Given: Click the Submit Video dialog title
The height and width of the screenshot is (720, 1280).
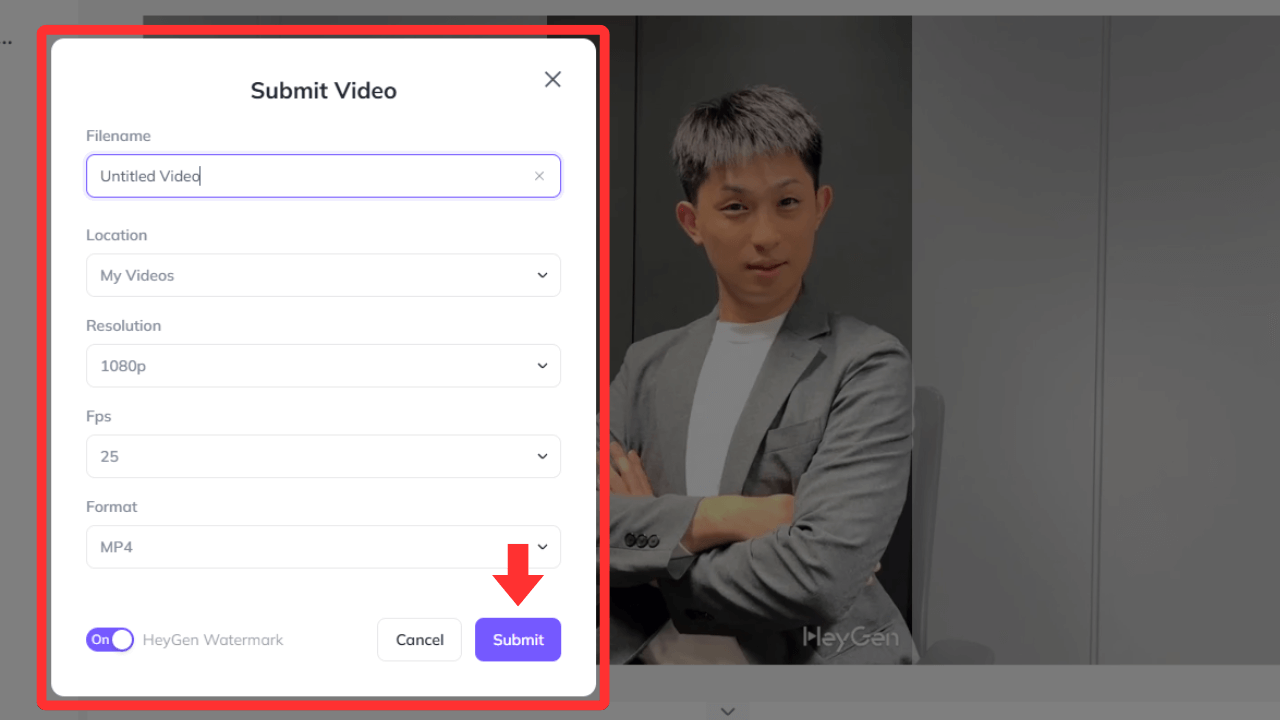Looking at the screenshot, I should 323,91.
